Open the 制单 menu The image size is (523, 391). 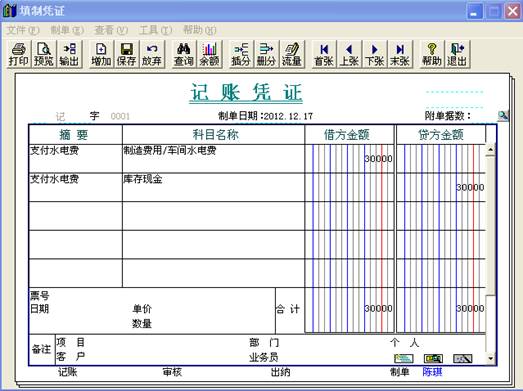pos(67,30)
